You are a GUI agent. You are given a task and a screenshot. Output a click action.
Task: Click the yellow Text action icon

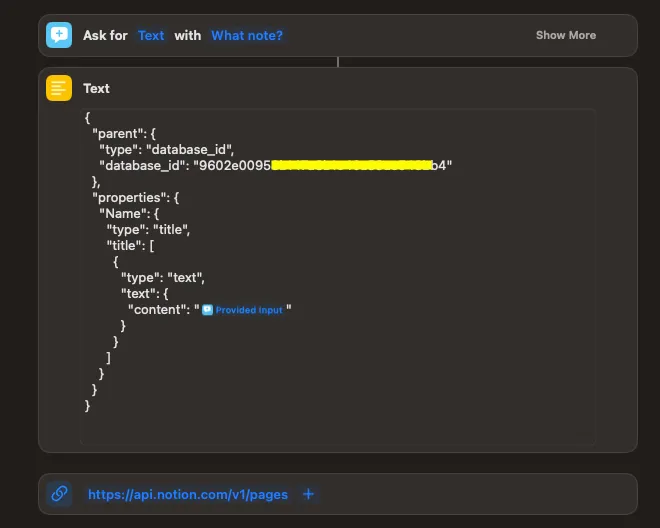click(59, 88)
